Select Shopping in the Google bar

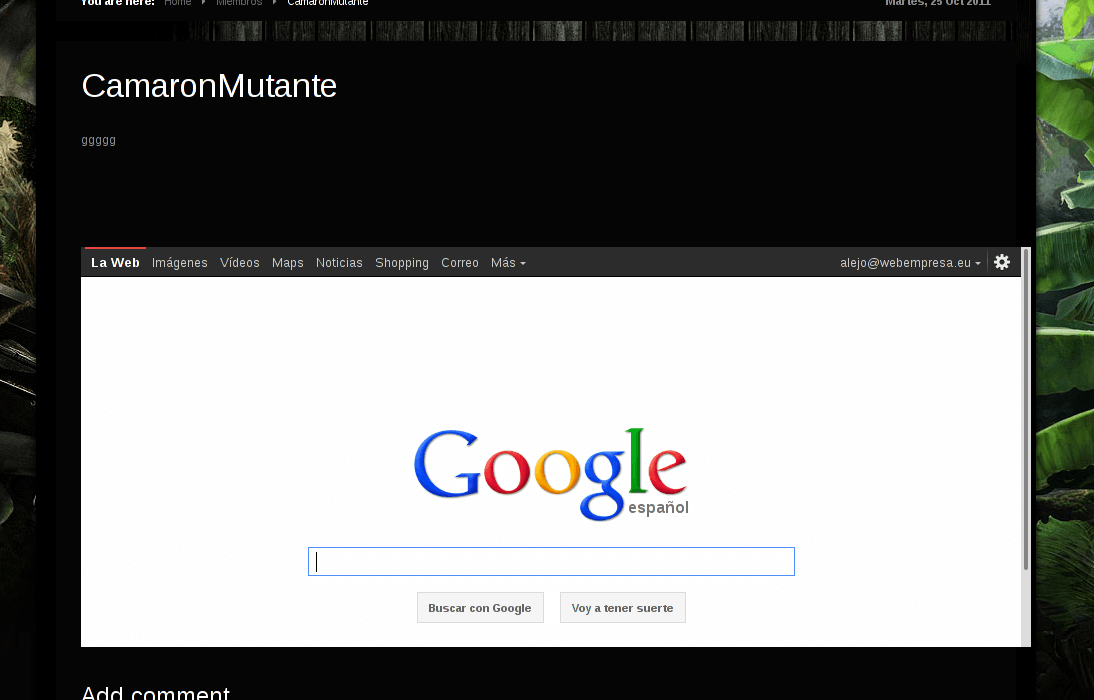tap(402, 263)
